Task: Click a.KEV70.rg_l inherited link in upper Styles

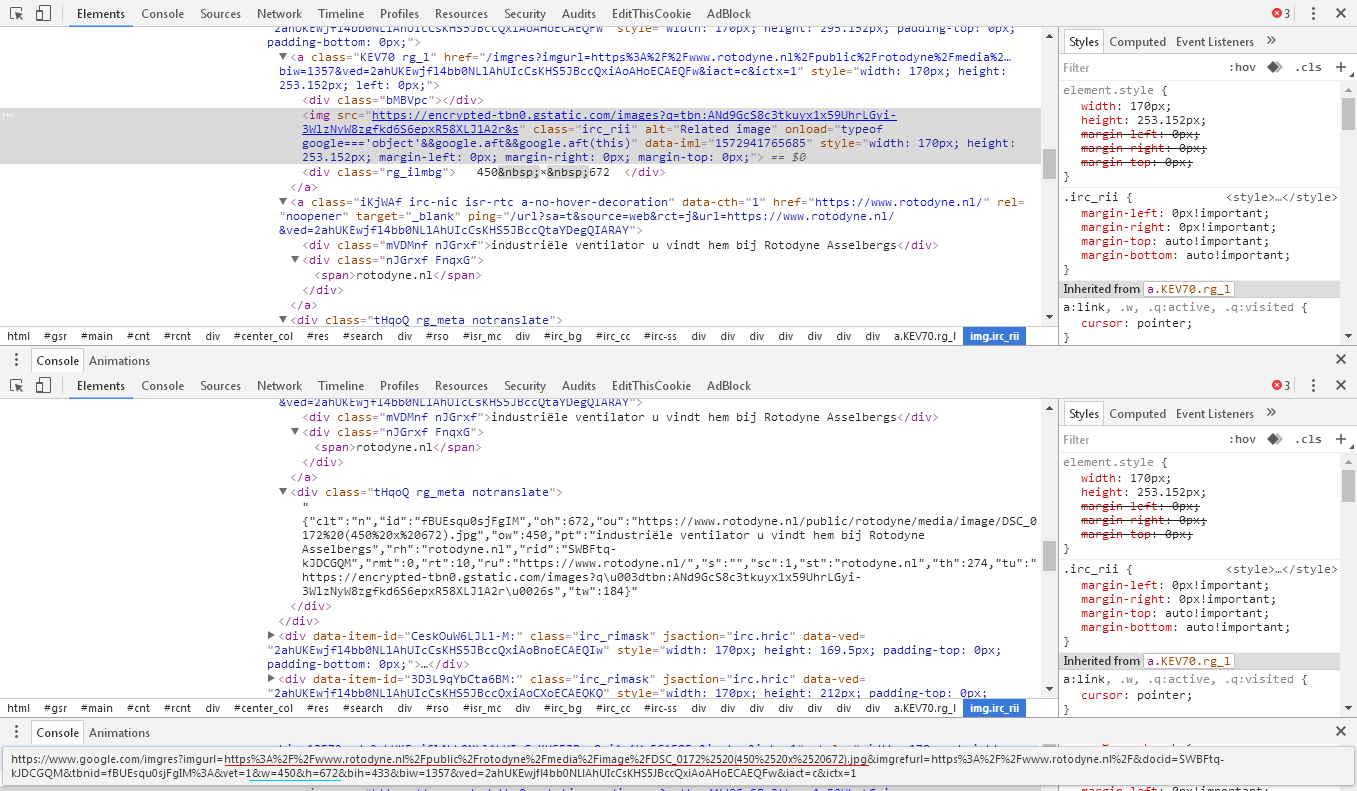Action: (x=1189, y=289)
